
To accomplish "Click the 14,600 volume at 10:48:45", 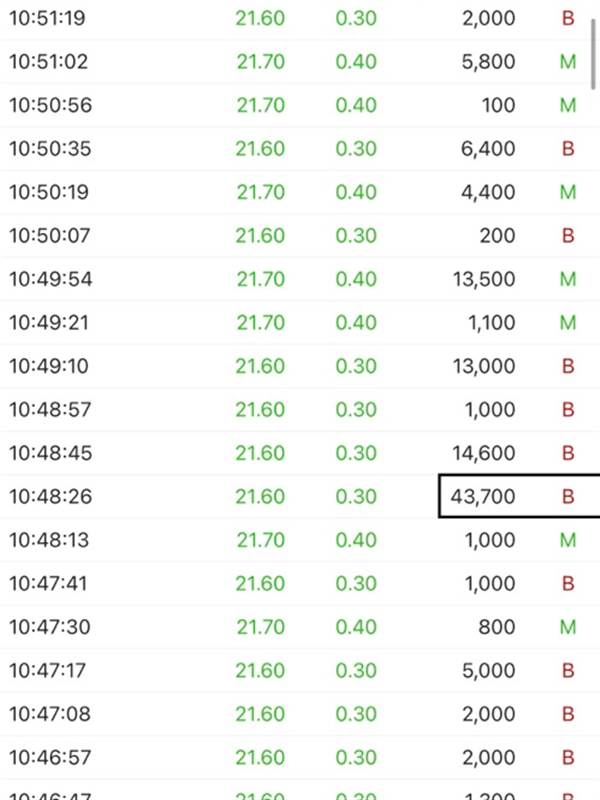I will click(x=484, y=453).
